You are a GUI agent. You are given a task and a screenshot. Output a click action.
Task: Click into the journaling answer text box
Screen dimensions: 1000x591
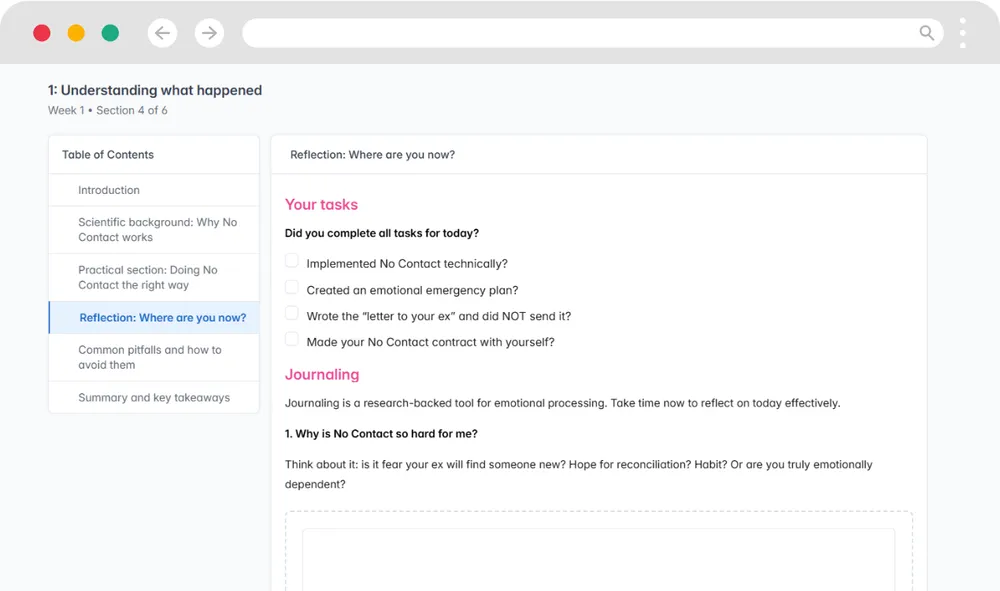[x=598, y=560]
